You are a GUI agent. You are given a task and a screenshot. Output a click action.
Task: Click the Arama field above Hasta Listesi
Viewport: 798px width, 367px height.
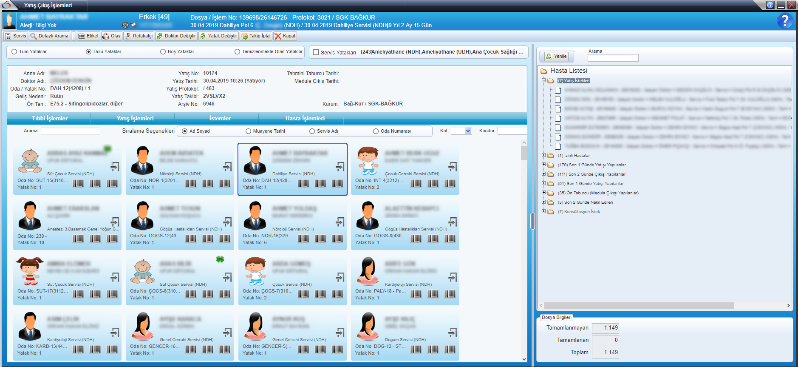tap(613, 58)
